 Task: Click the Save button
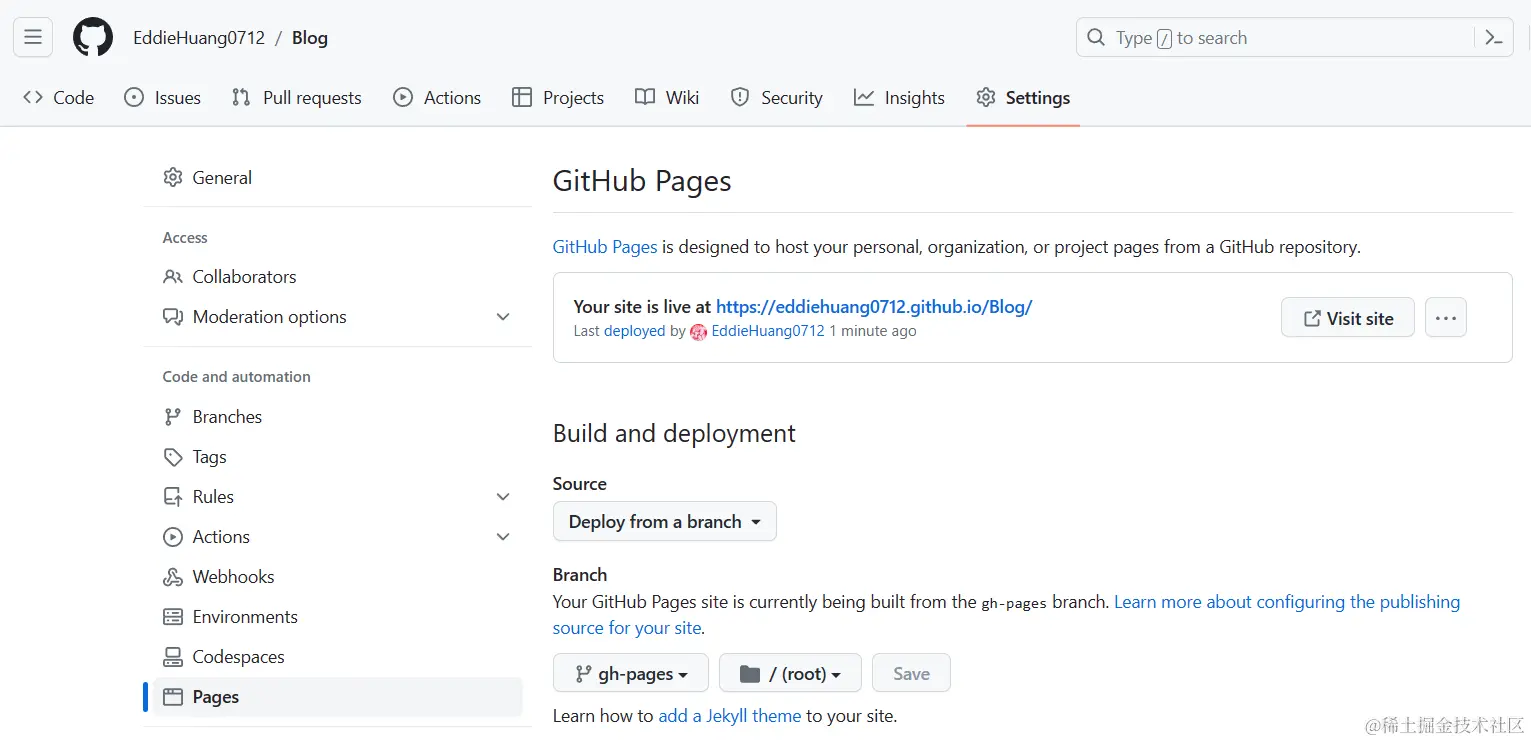point(911,674)
